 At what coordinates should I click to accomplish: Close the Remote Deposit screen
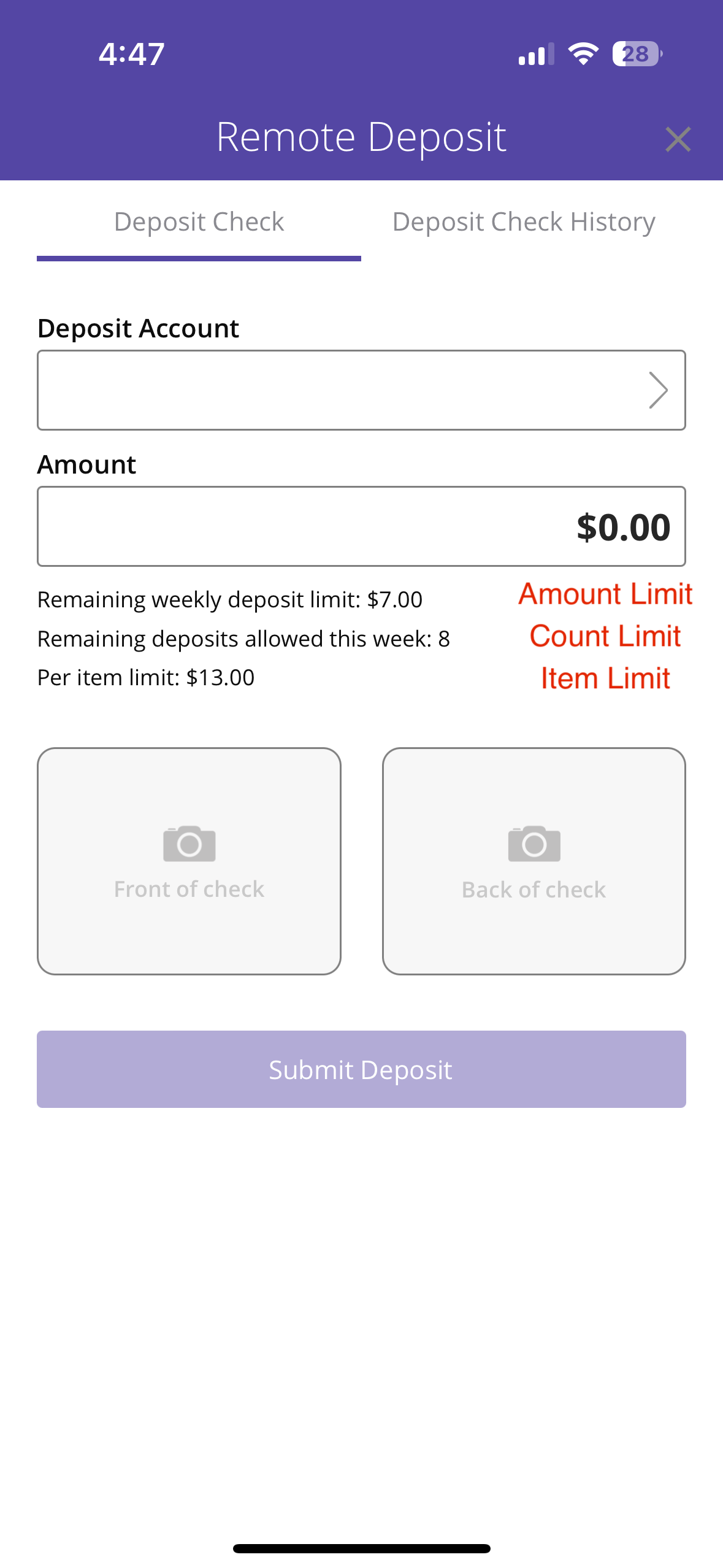[678, 139]
